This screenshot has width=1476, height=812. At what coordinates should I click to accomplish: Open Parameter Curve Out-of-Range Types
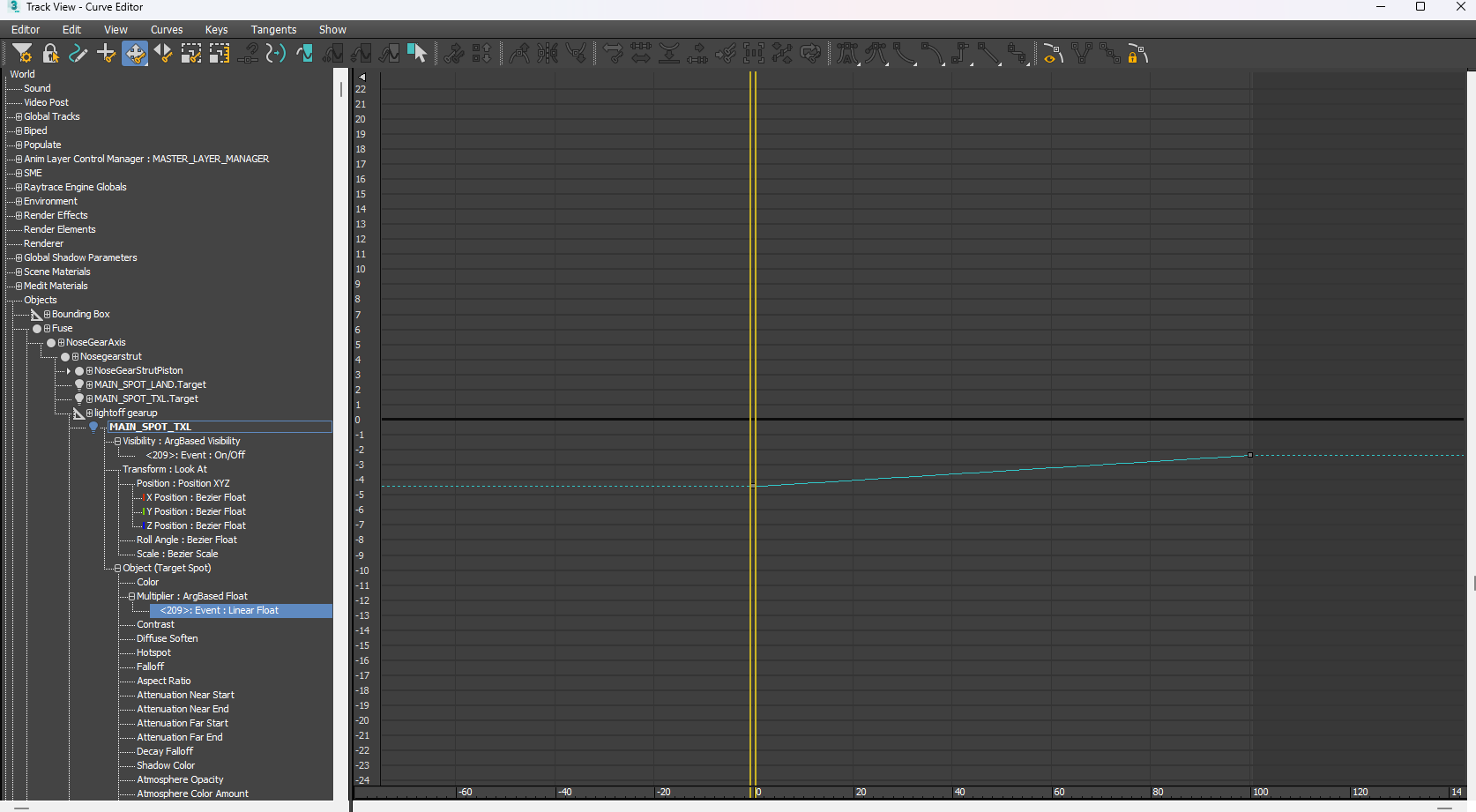[304, 54]
